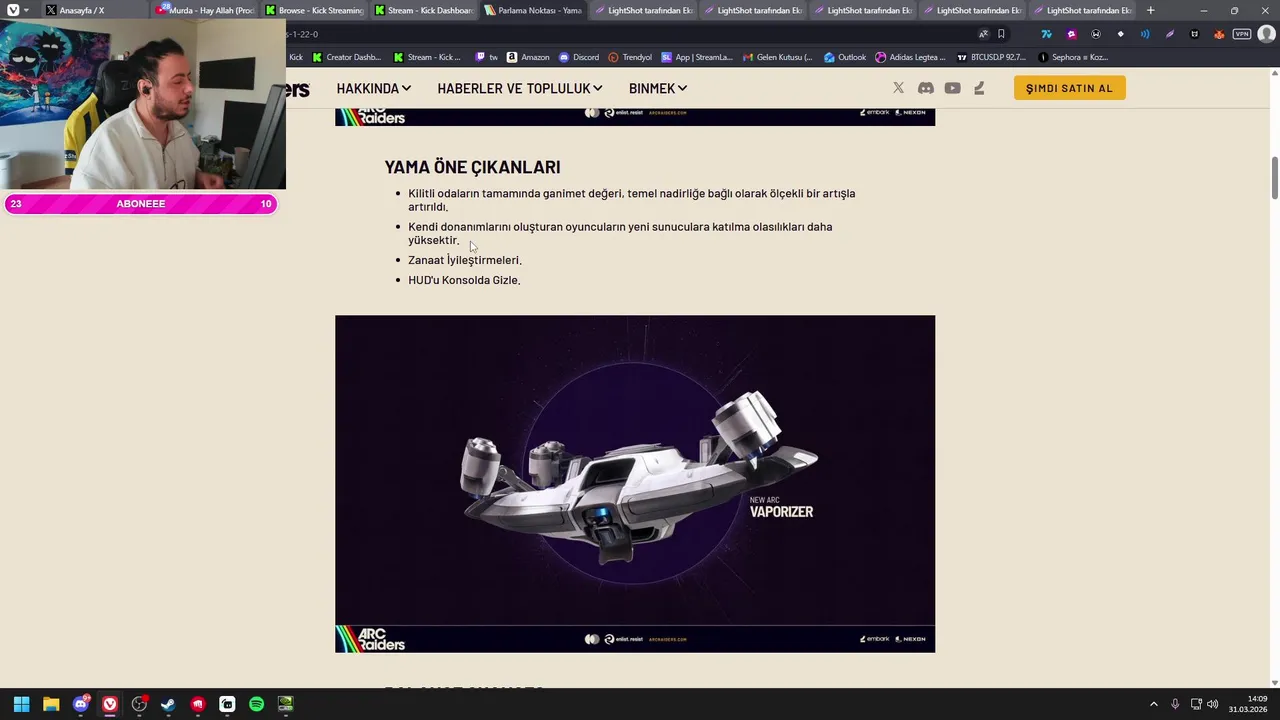Open the Adidas Legtea bookmark
Viewport: 1280px width, 720px height.
[x=910, y=57]
